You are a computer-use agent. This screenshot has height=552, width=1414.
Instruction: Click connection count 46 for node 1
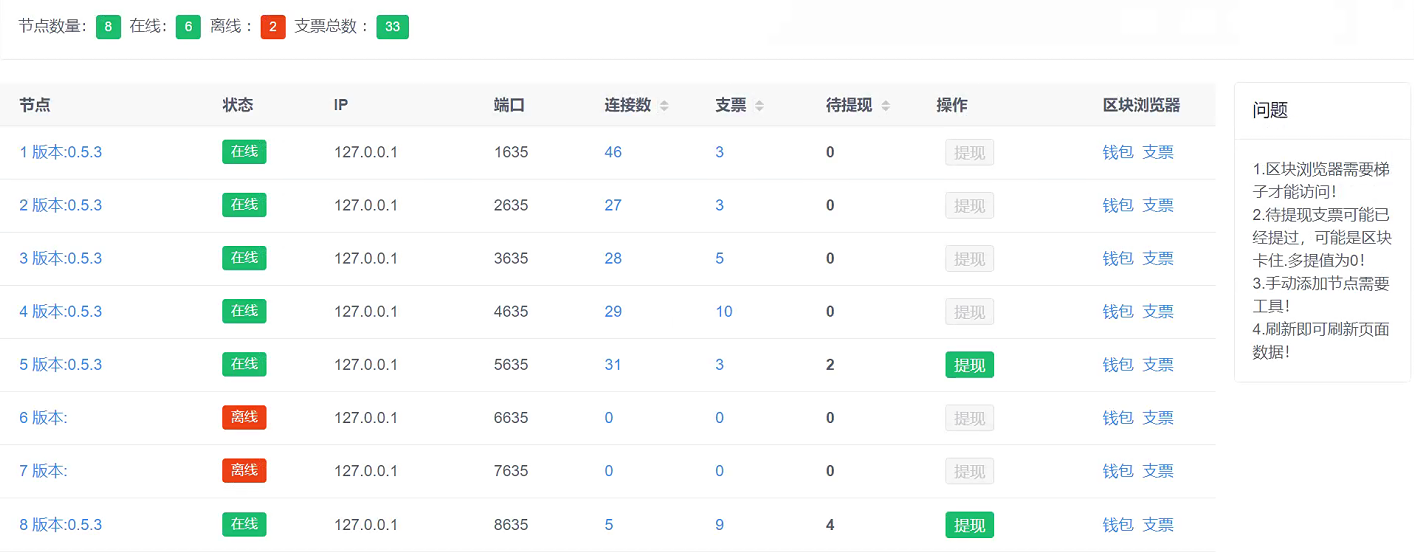(x=613, y=152)
